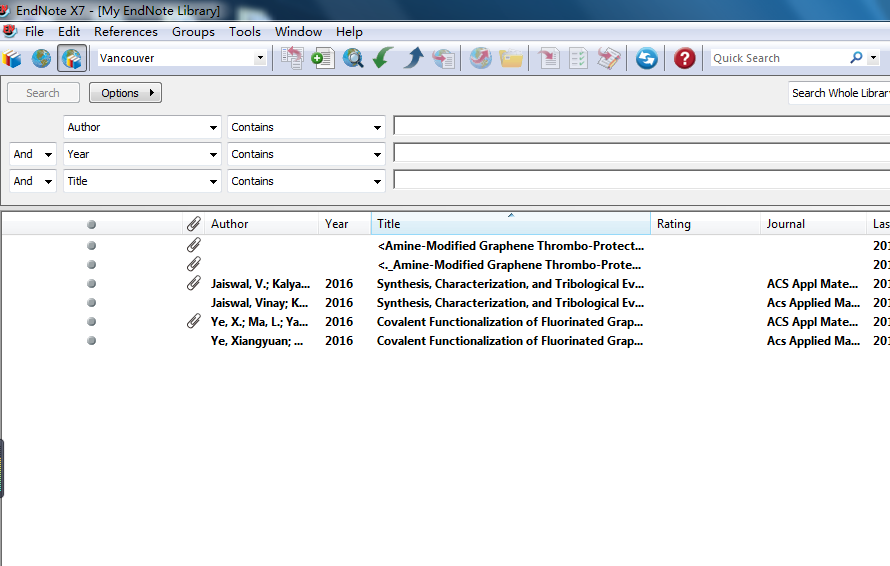Sort by Rating column header

click(x=706, y=224)
